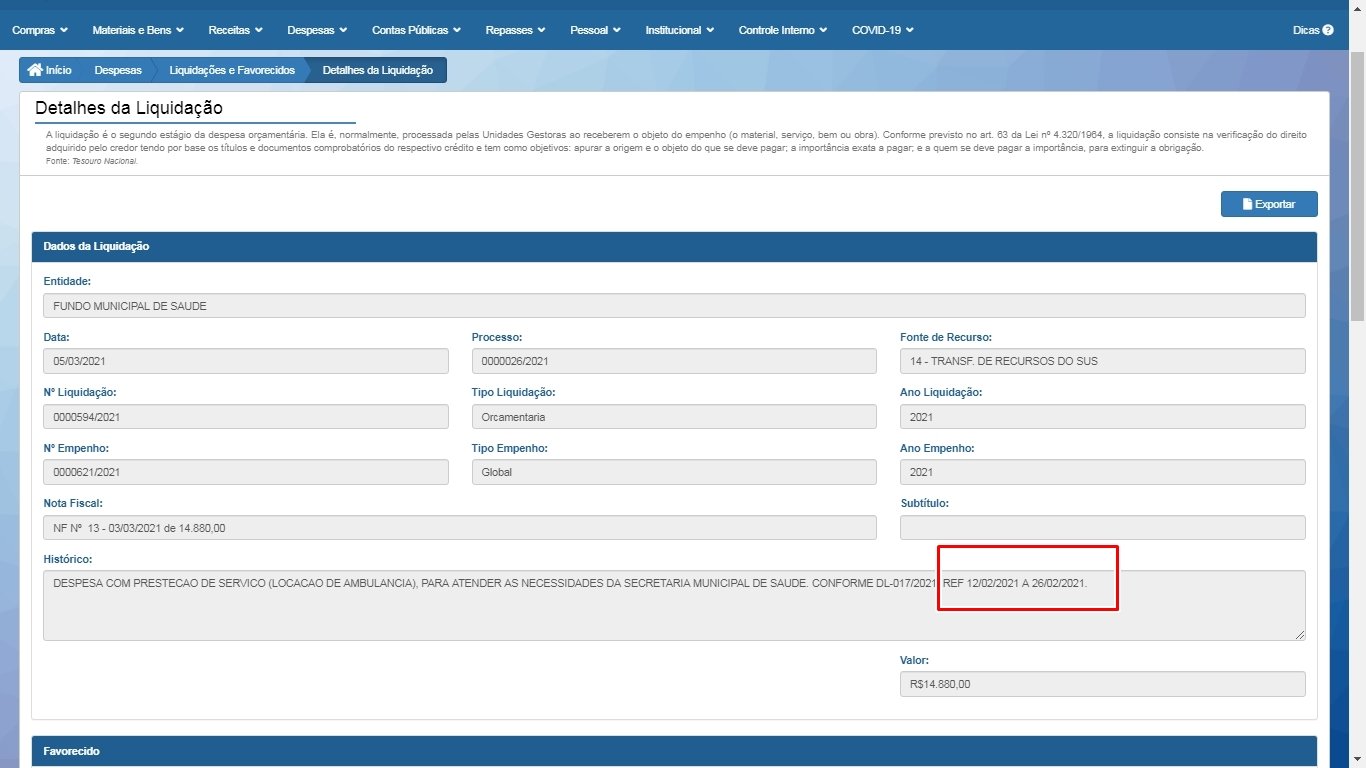Click the home icon in breadcrumb
This screenshot has width=1366, height=768.
click(x=35, y=70)
